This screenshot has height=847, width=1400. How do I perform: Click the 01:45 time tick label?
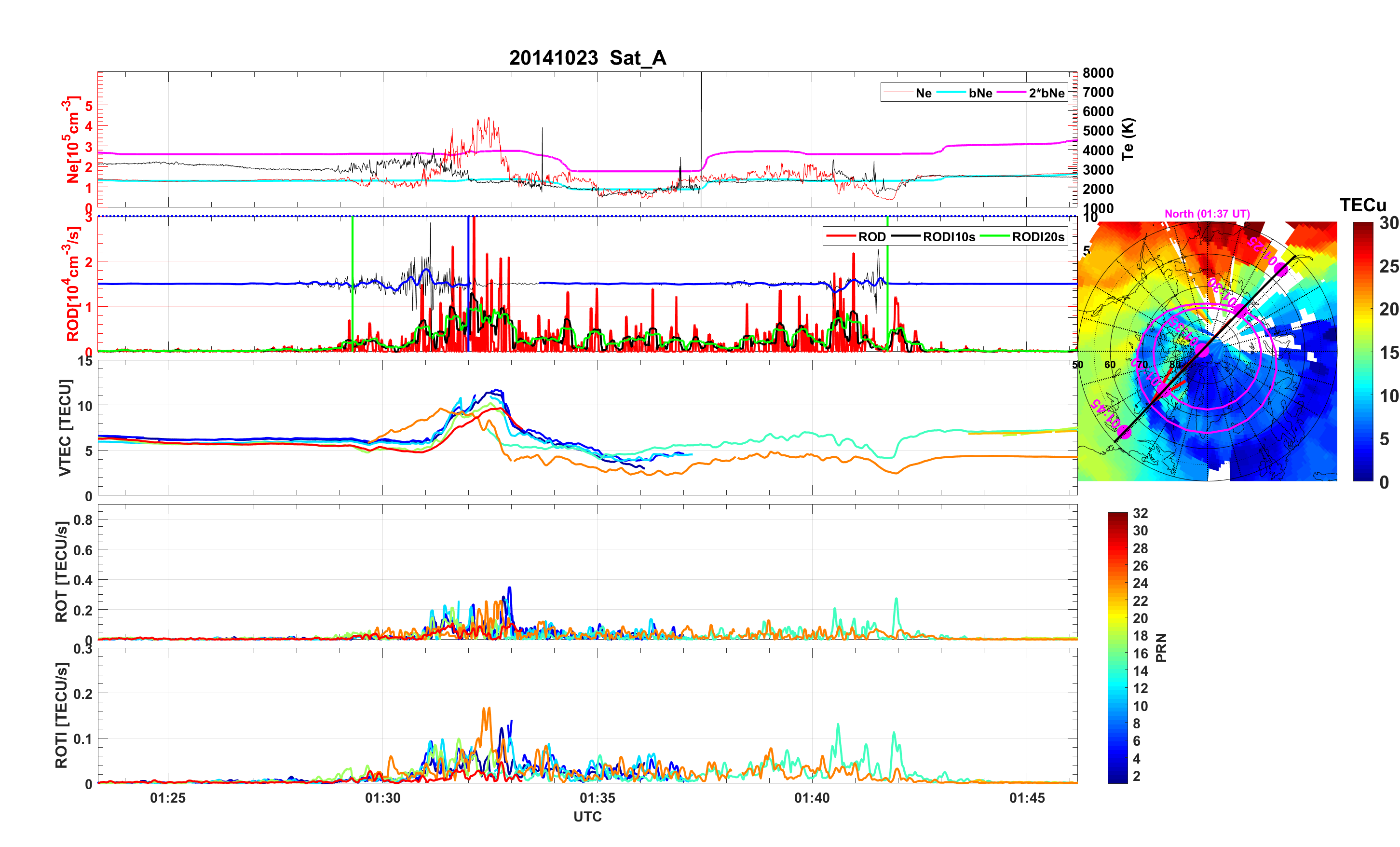click(1027, 797)
